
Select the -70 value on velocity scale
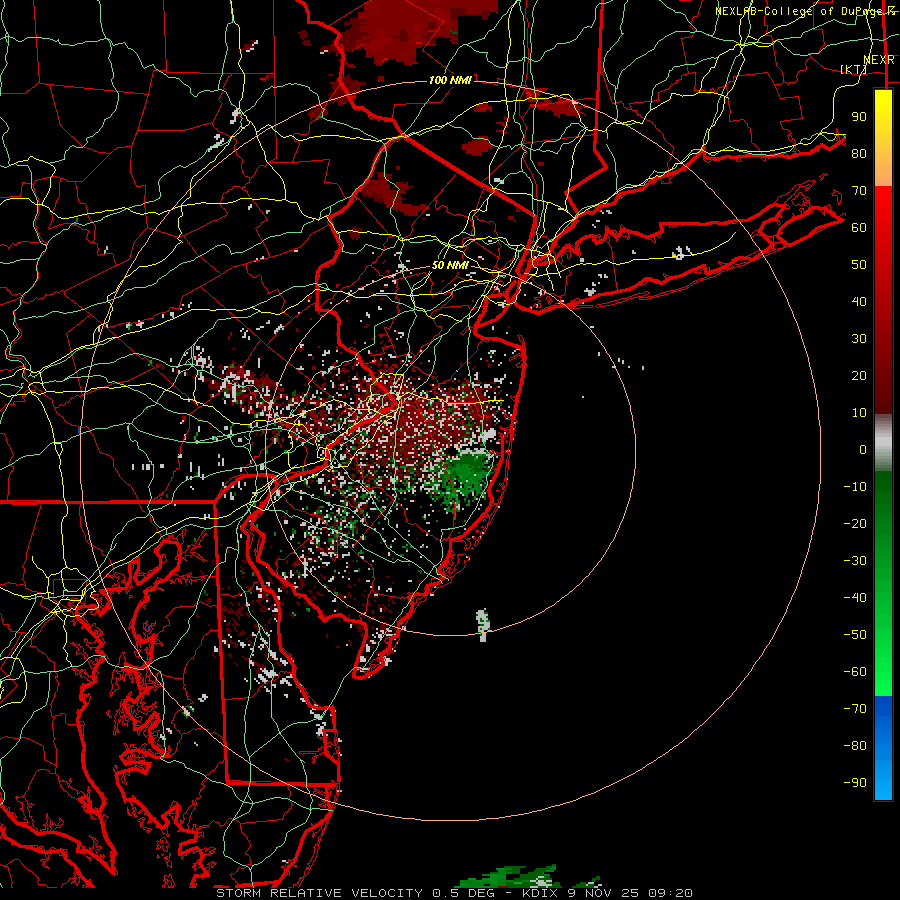855,709
